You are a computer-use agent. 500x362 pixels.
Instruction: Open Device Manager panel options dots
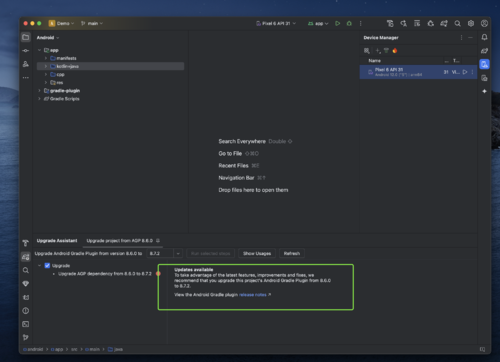(461, 38)
